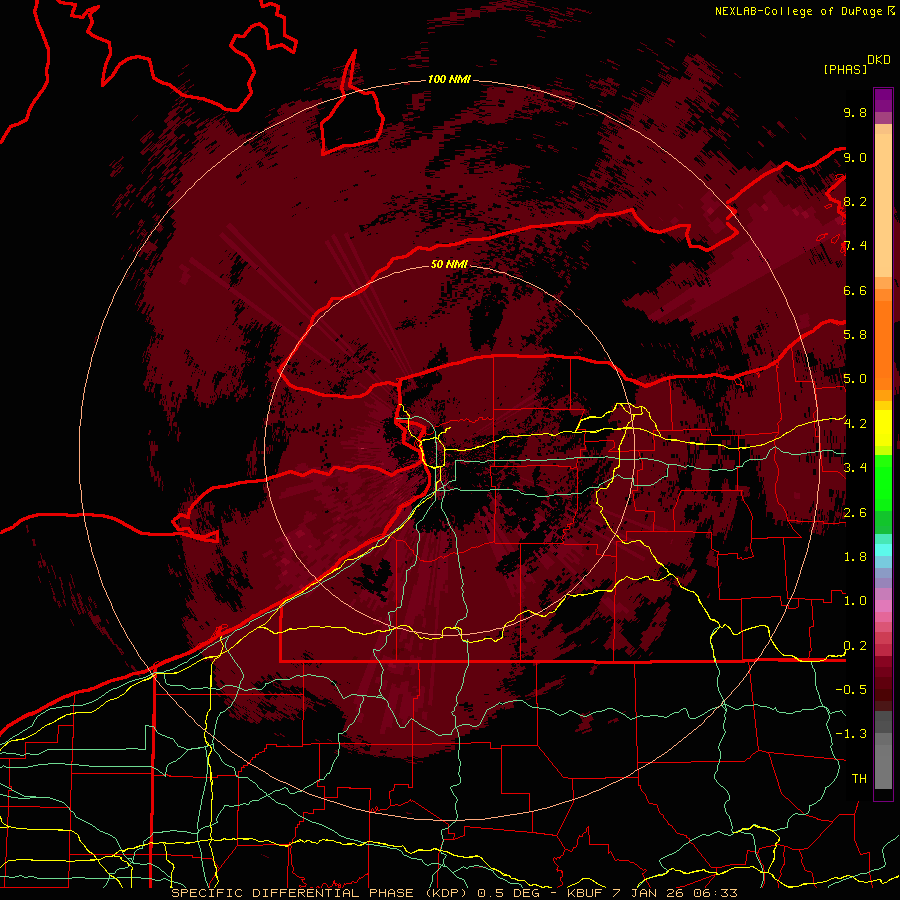Click the bright green band of the color scale
The image size is (900, 900).
(883, 482)
